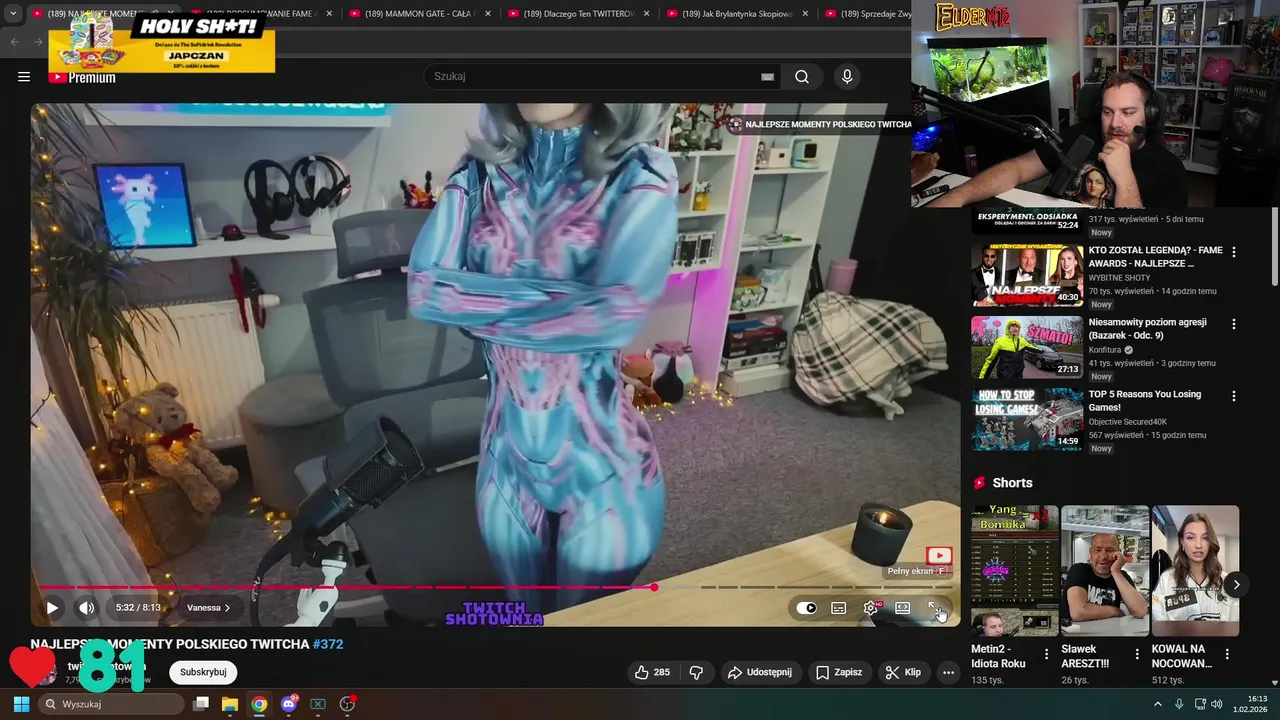Open the Xbox Game Bar taskbar icon

(x=318, y=704)
